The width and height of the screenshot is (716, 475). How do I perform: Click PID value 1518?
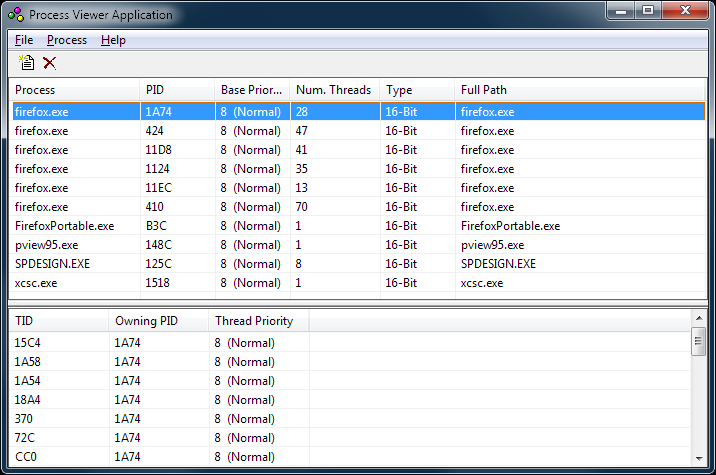[x=158, y=283]
